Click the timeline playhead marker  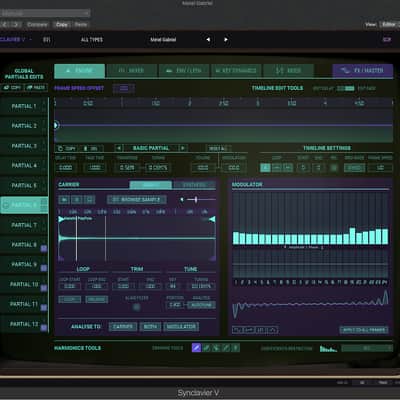pos(56,125)
